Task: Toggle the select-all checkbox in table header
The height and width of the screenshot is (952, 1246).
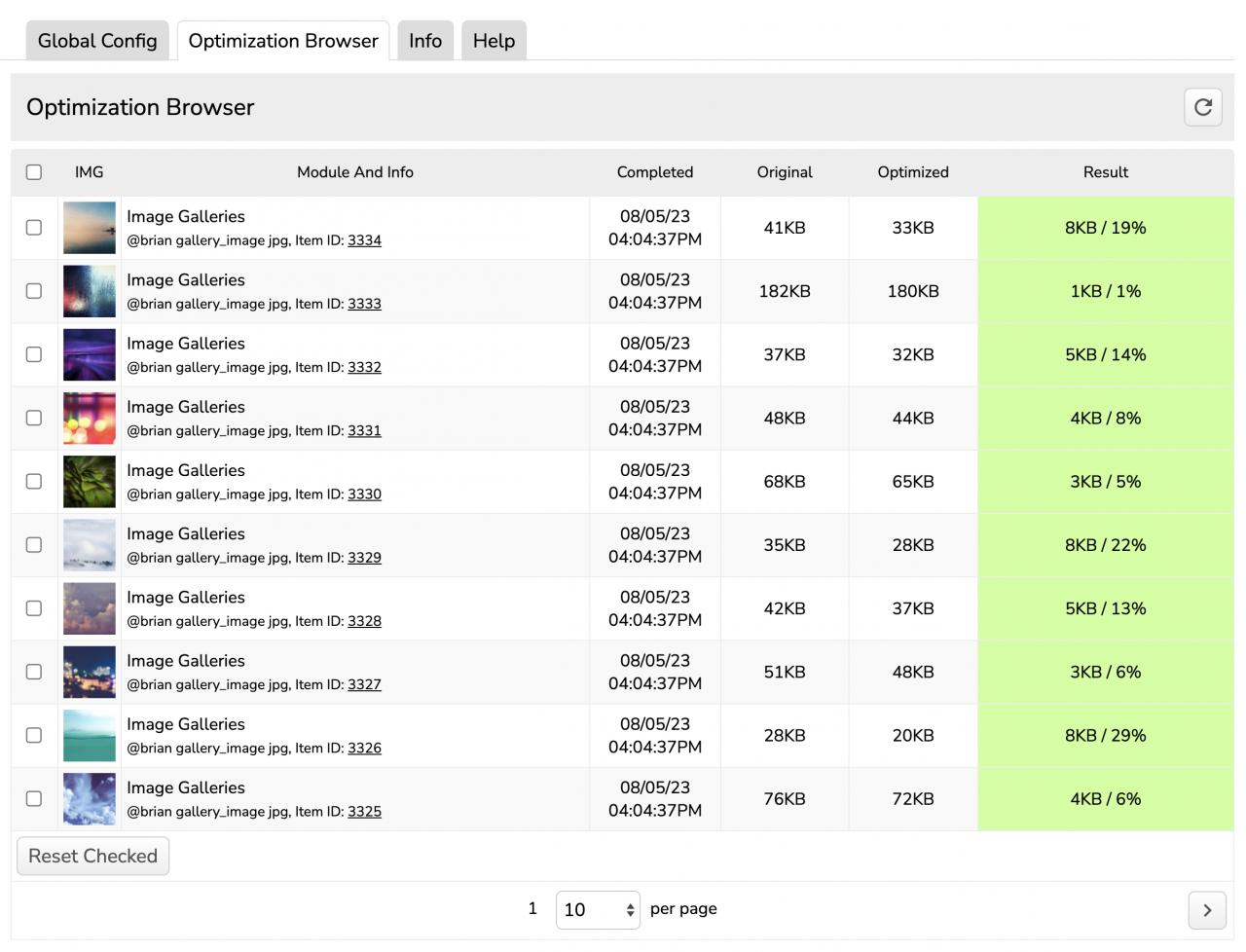Action: pyautogui.click(x=34, y=172)
